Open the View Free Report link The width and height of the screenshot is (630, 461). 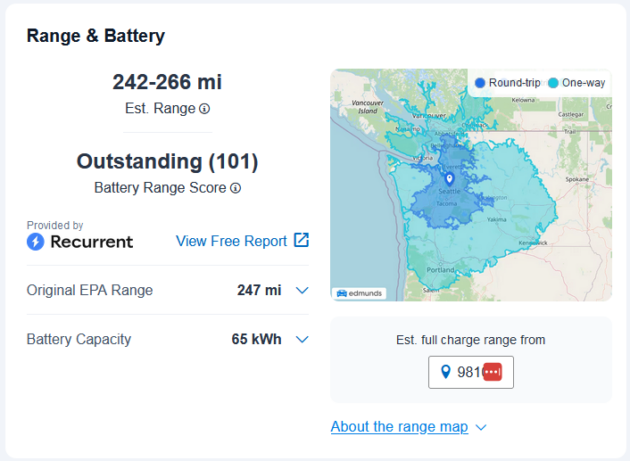pos(231,241)
